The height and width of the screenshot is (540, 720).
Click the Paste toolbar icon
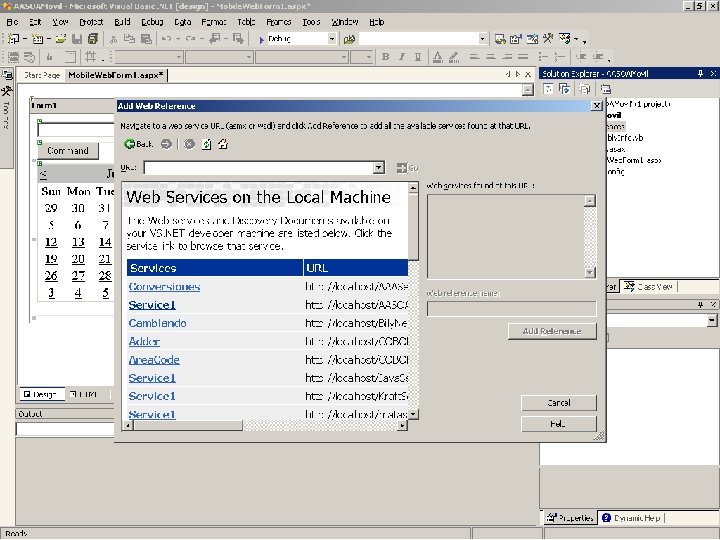146,39
